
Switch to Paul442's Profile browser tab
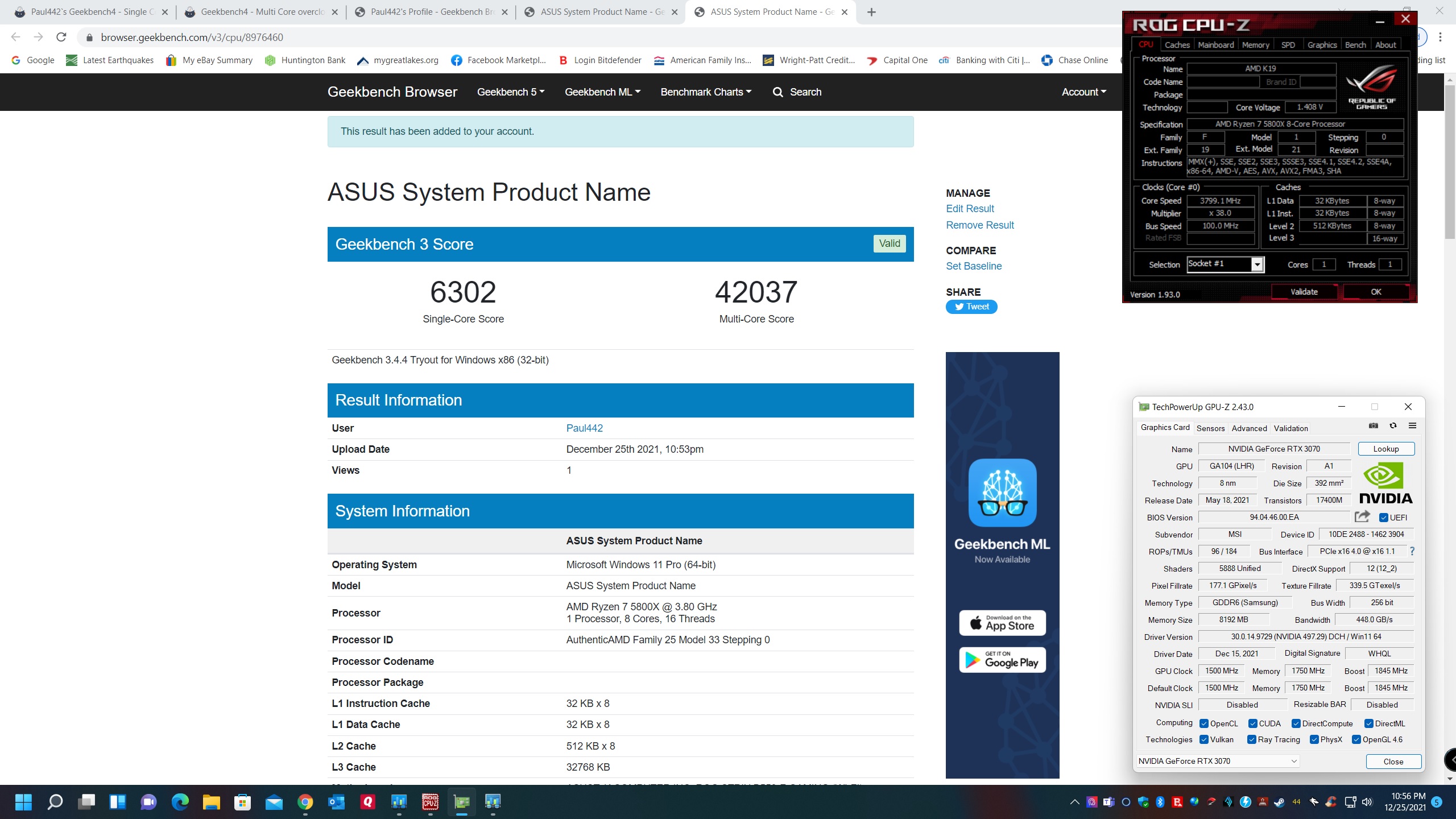pyautogui.click(x=432, y=12)
